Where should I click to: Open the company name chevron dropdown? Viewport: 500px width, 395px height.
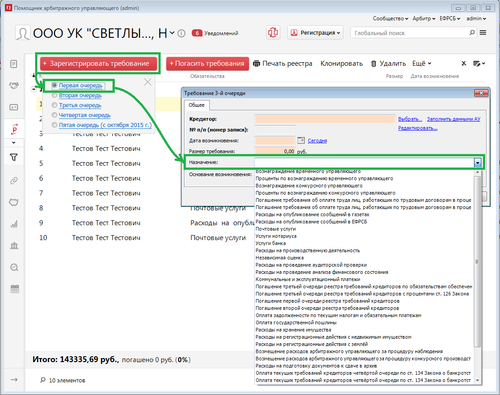pos(172,33)
